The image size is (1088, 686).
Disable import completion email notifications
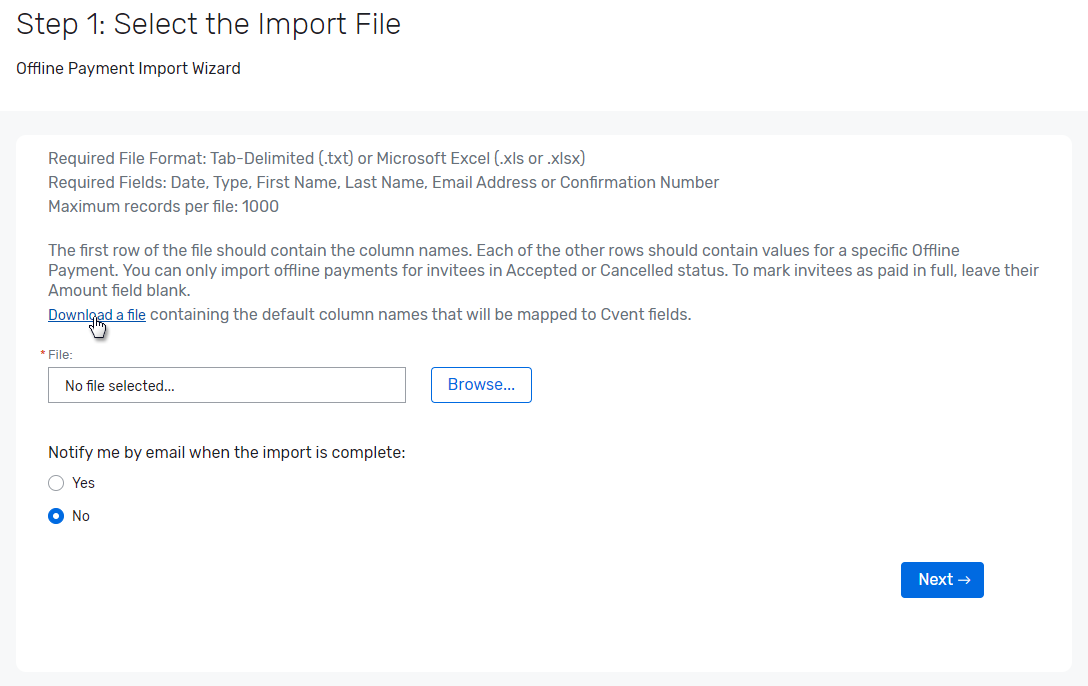coord(56,516)
